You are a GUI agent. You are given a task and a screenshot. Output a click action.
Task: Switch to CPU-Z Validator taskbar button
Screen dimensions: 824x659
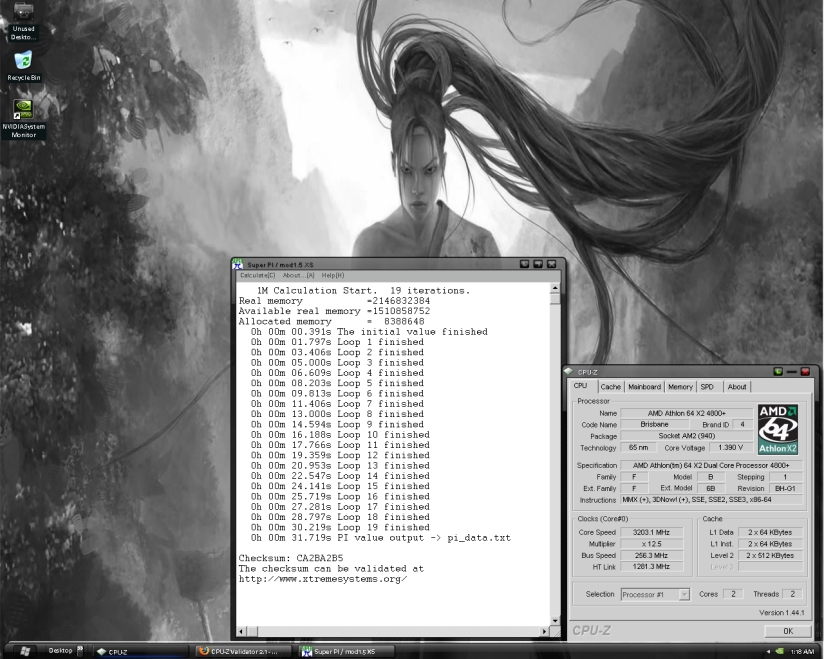pyautogui.click(x=244, y=652)
